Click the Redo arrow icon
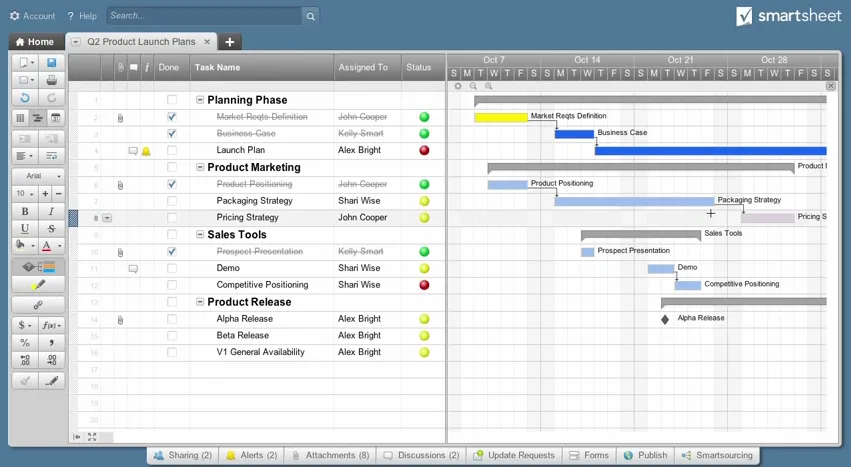The height and width of the screenshot is (467, 851). click(52, 98)
